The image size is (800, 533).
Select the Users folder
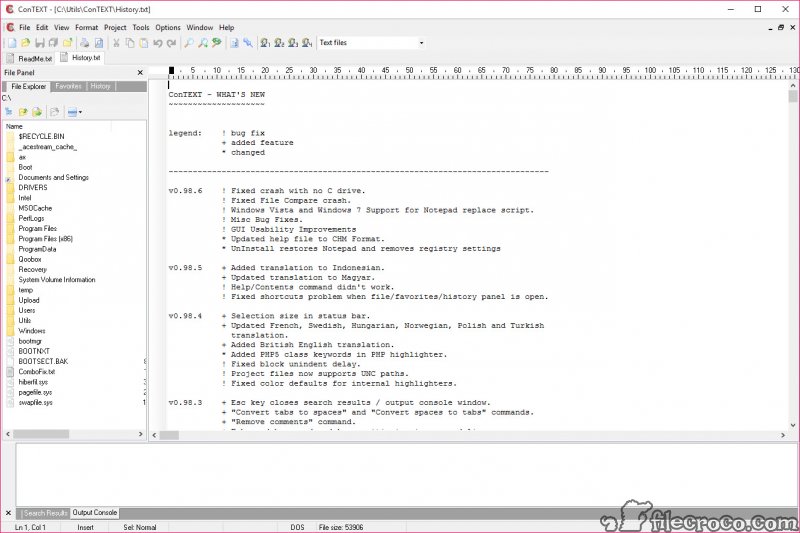click(27, 310)
